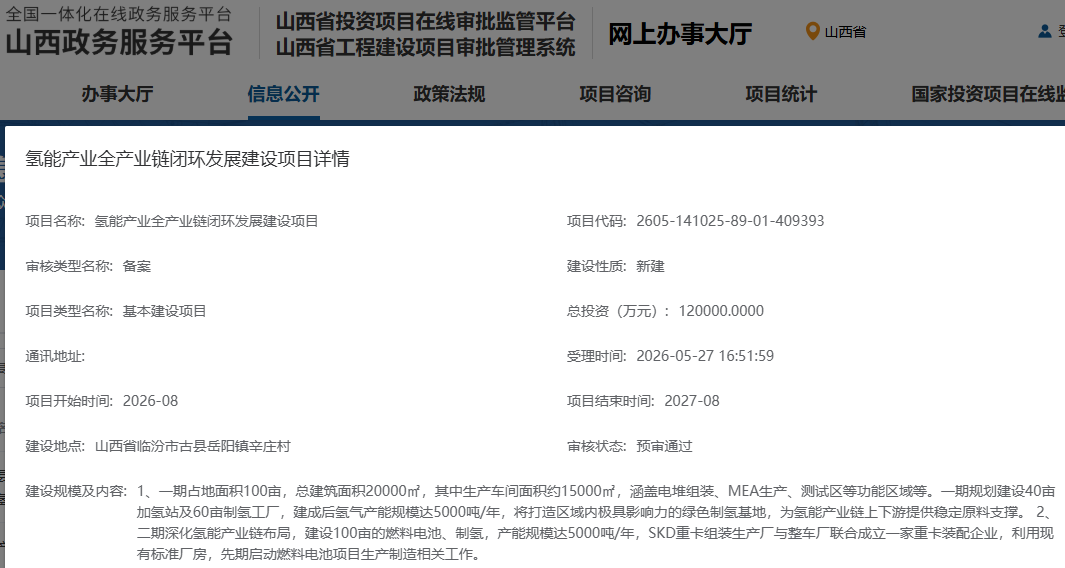Click project code 2605-141025-89-01-409393
The image size is (1065, 568).
tap(730, 221)
